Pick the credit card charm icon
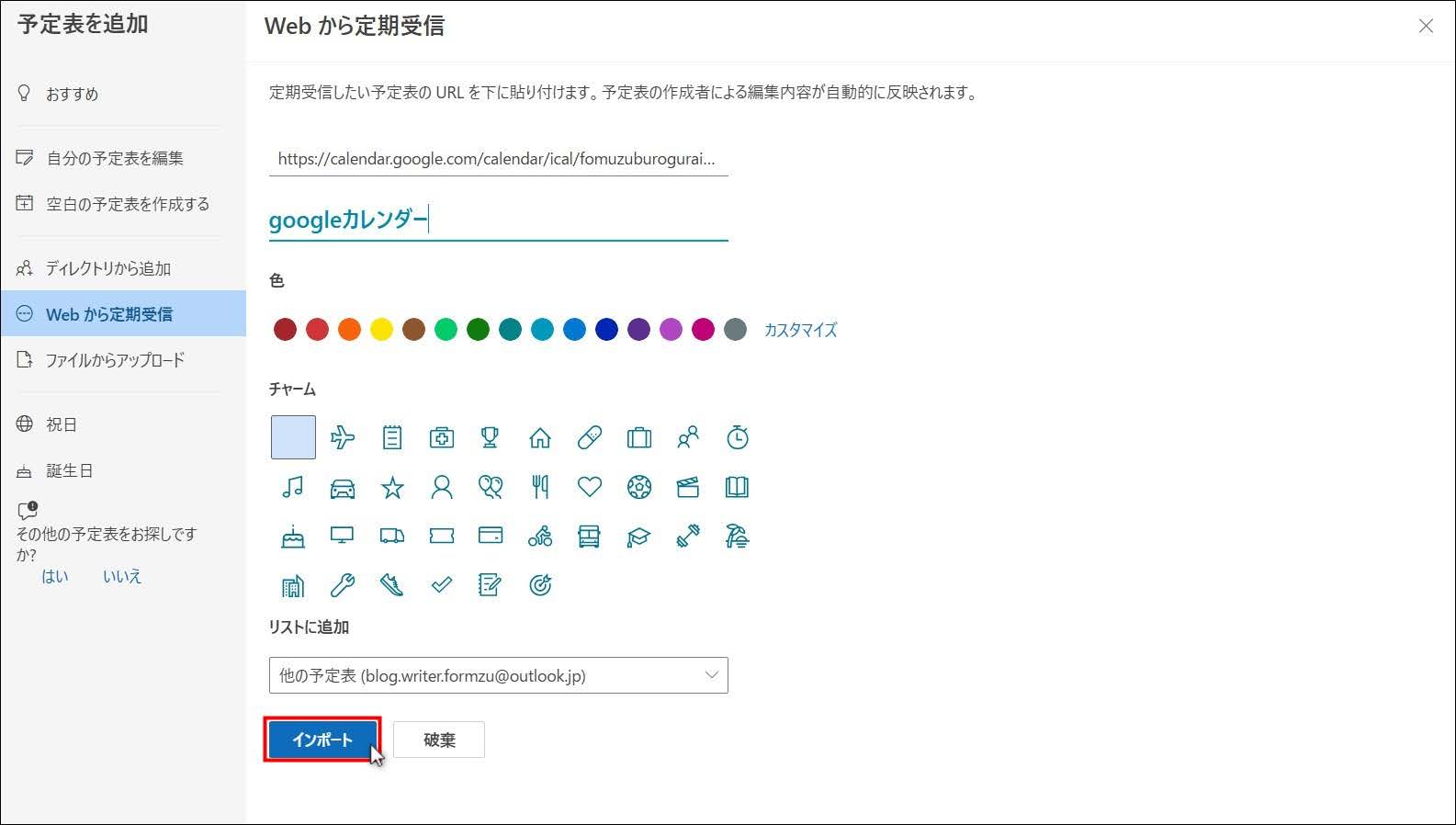 click(491, 537)
